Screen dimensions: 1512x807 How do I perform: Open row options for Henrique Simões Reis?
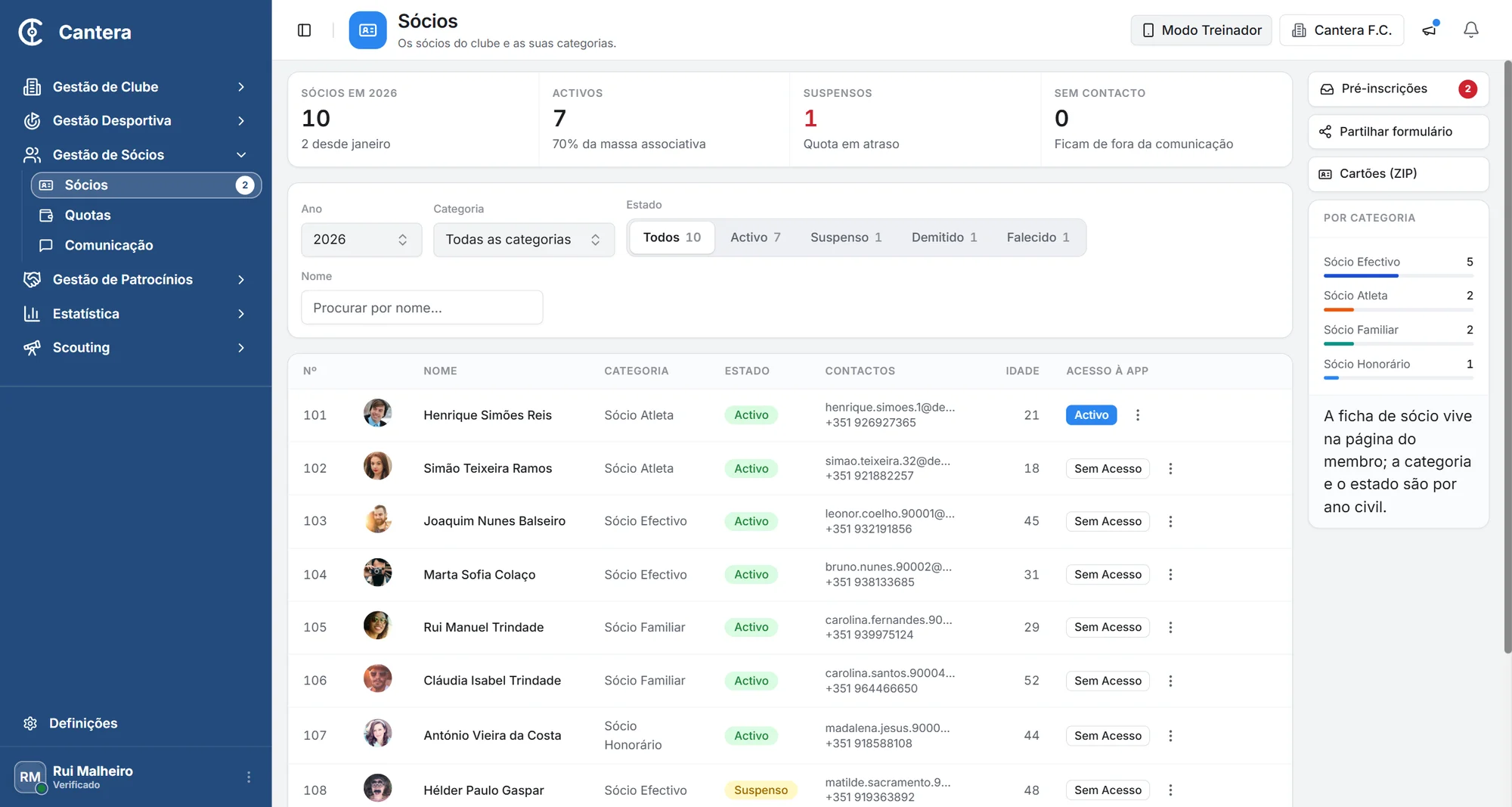click(x=1138, y=414)
